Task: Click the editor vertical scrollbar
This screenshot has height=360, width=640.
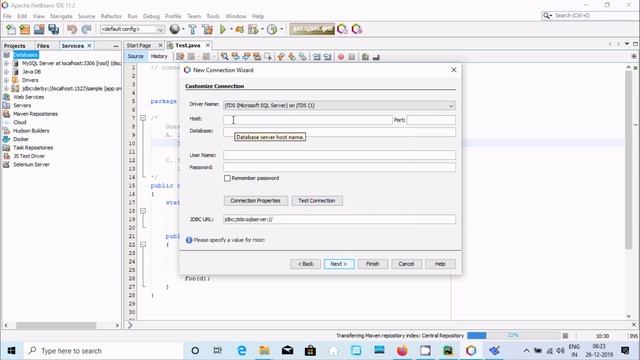Action: tap(629, 159)
